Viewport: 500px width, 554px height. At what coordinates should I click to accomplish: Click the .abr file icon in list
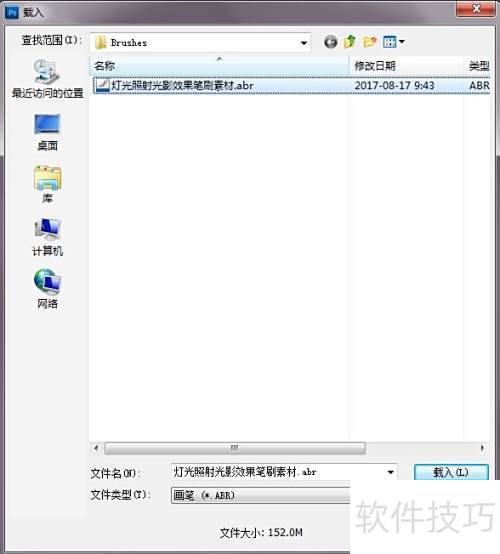pos(102,86)
